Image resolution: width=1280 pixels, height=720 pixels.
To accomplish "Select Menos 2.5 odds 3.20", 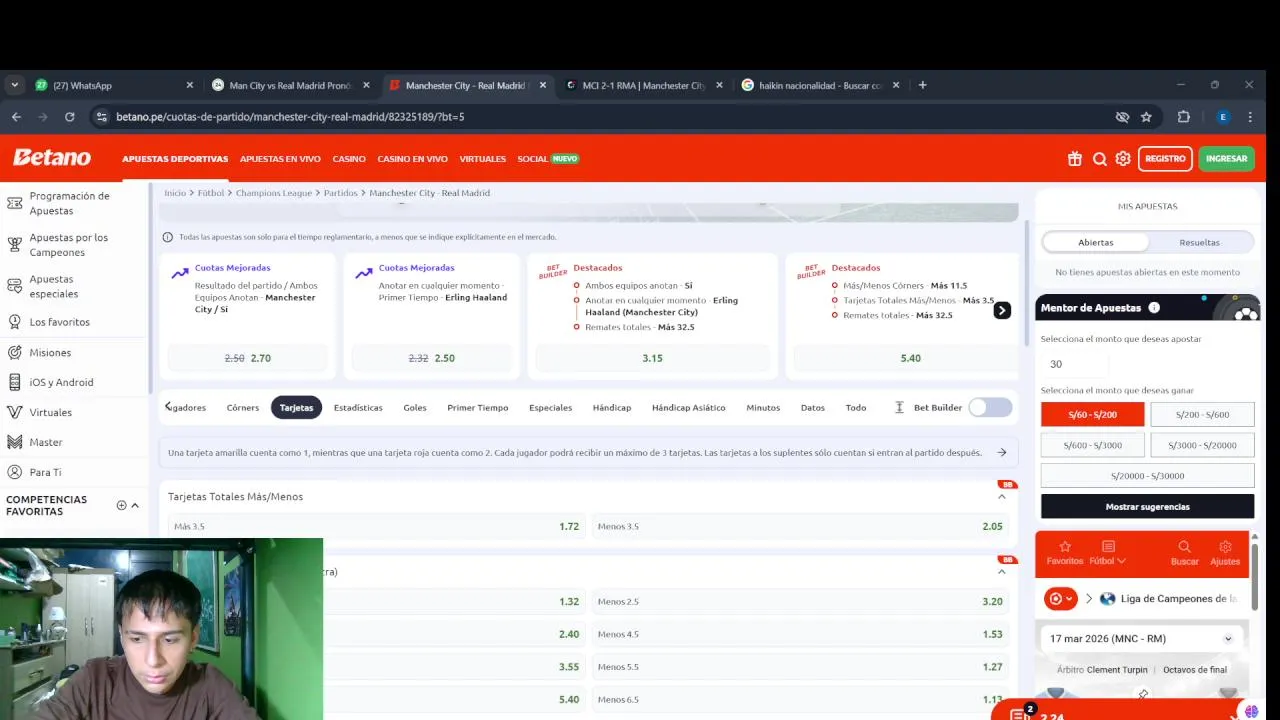I will tap(800, 601).
